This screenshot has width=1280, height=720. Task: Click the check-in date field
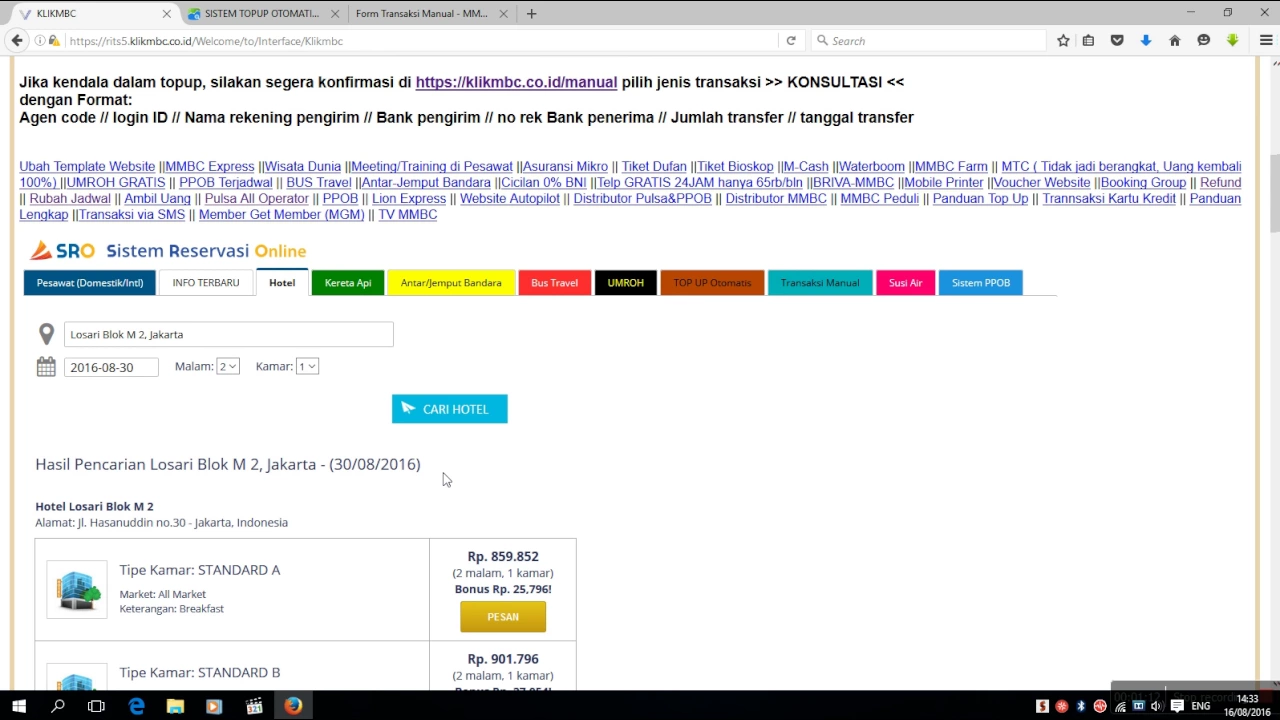(111, 367)
